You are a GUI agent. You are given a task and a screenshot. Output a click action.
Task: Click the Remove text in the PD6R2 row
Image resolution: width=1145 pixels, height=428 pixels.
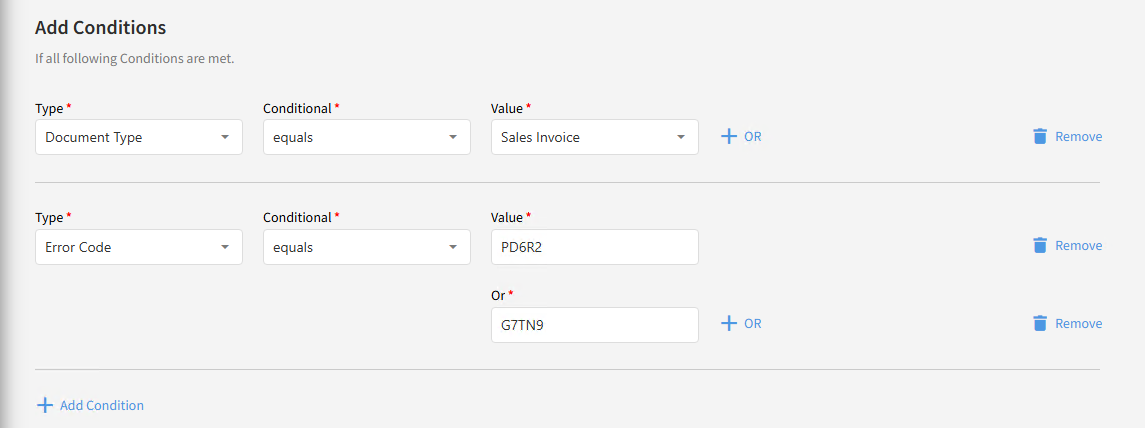[x=1078, y=245]
